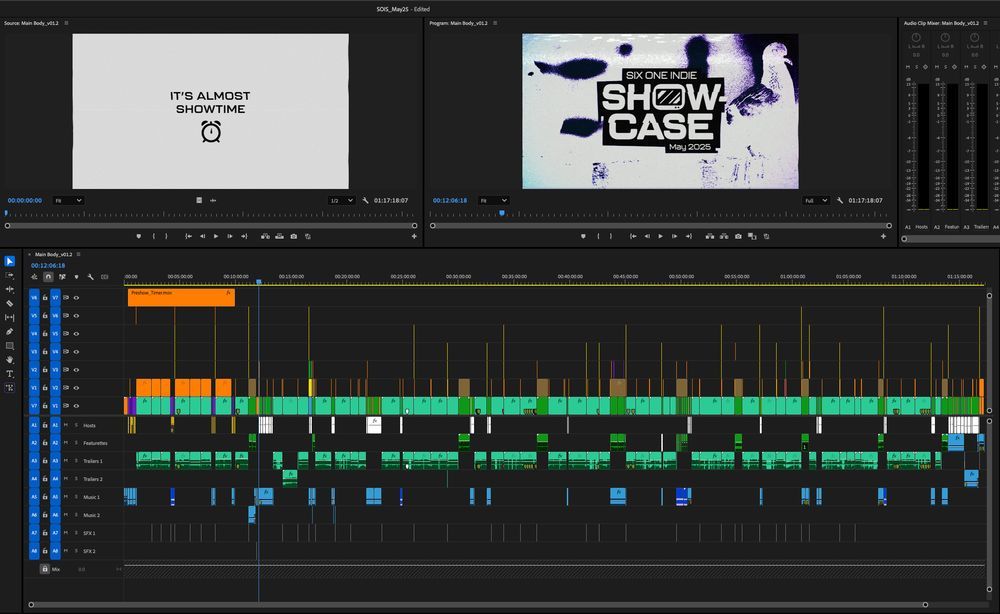This screenshot has height=614, width=1000.
Task: Open Source monitor settings wrench
Action: 365,200
